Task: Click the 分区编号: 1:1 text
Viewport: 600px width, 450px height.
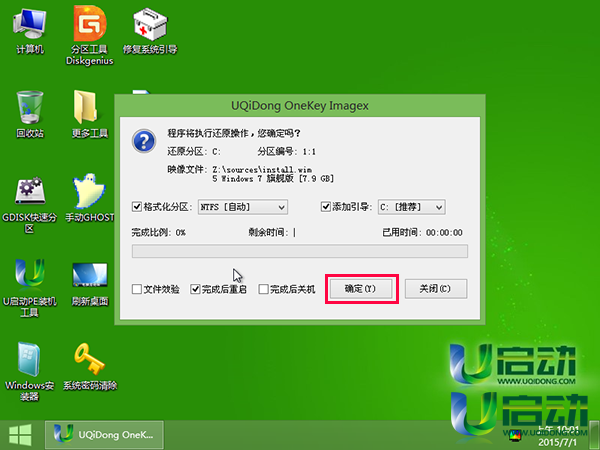Action: pos(286,152)
